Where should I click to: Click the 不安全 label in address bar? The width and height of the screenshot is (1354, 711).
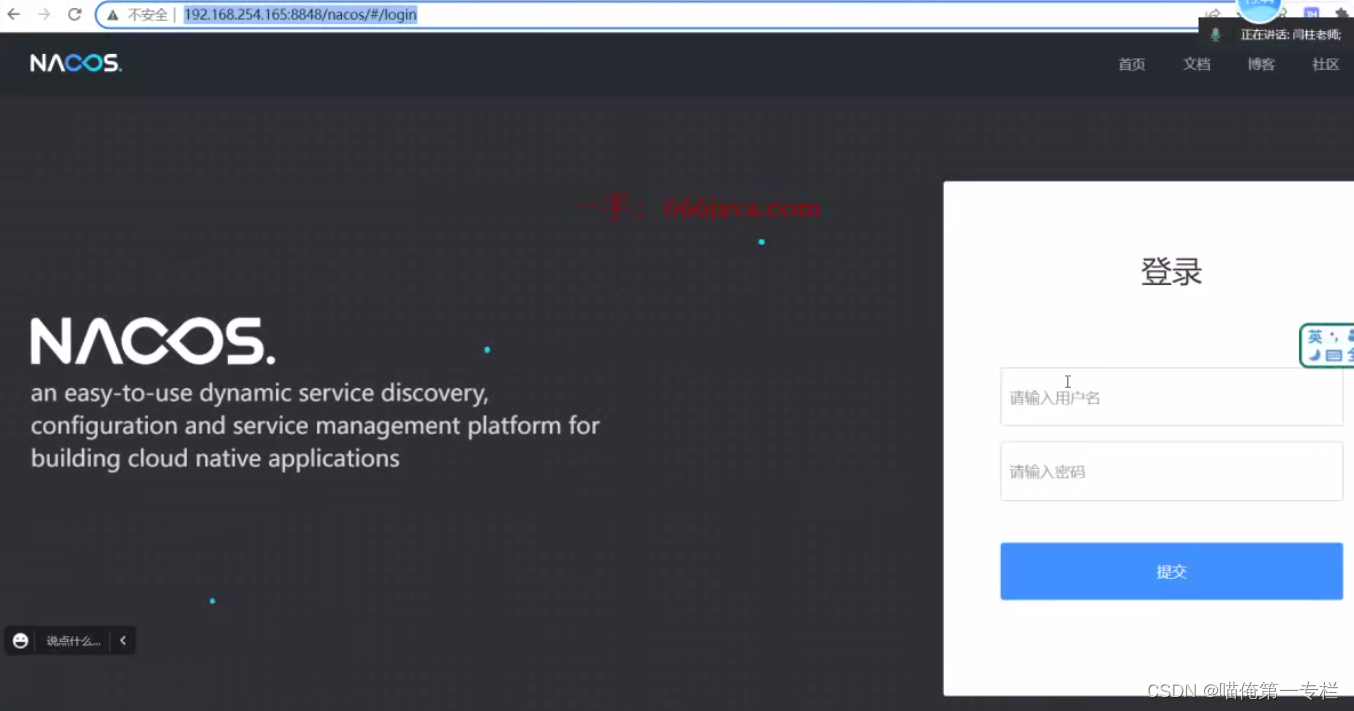point(148,15)
